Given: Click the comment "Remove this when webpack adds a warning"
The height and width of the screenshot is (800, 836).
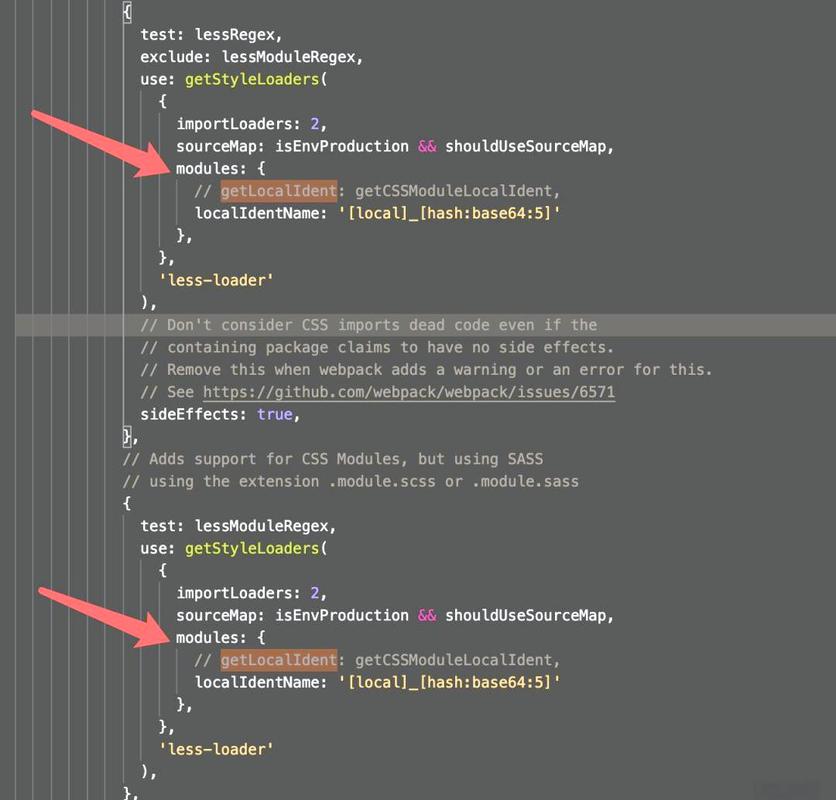Looking at the screenshot, I should coord(426,370).
